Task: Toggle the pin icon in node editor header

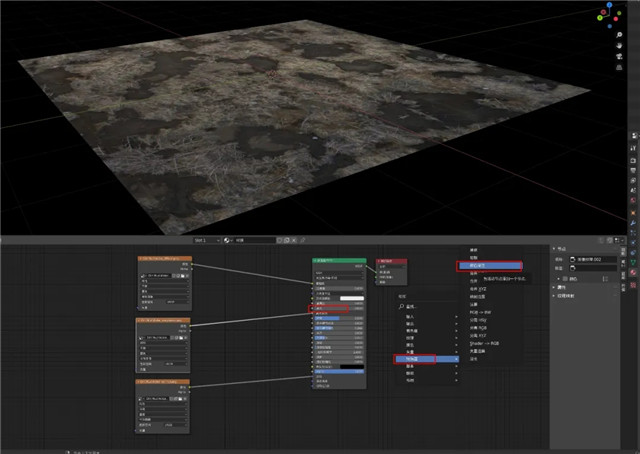Action: pyautogui.click(x=305, y=240)
